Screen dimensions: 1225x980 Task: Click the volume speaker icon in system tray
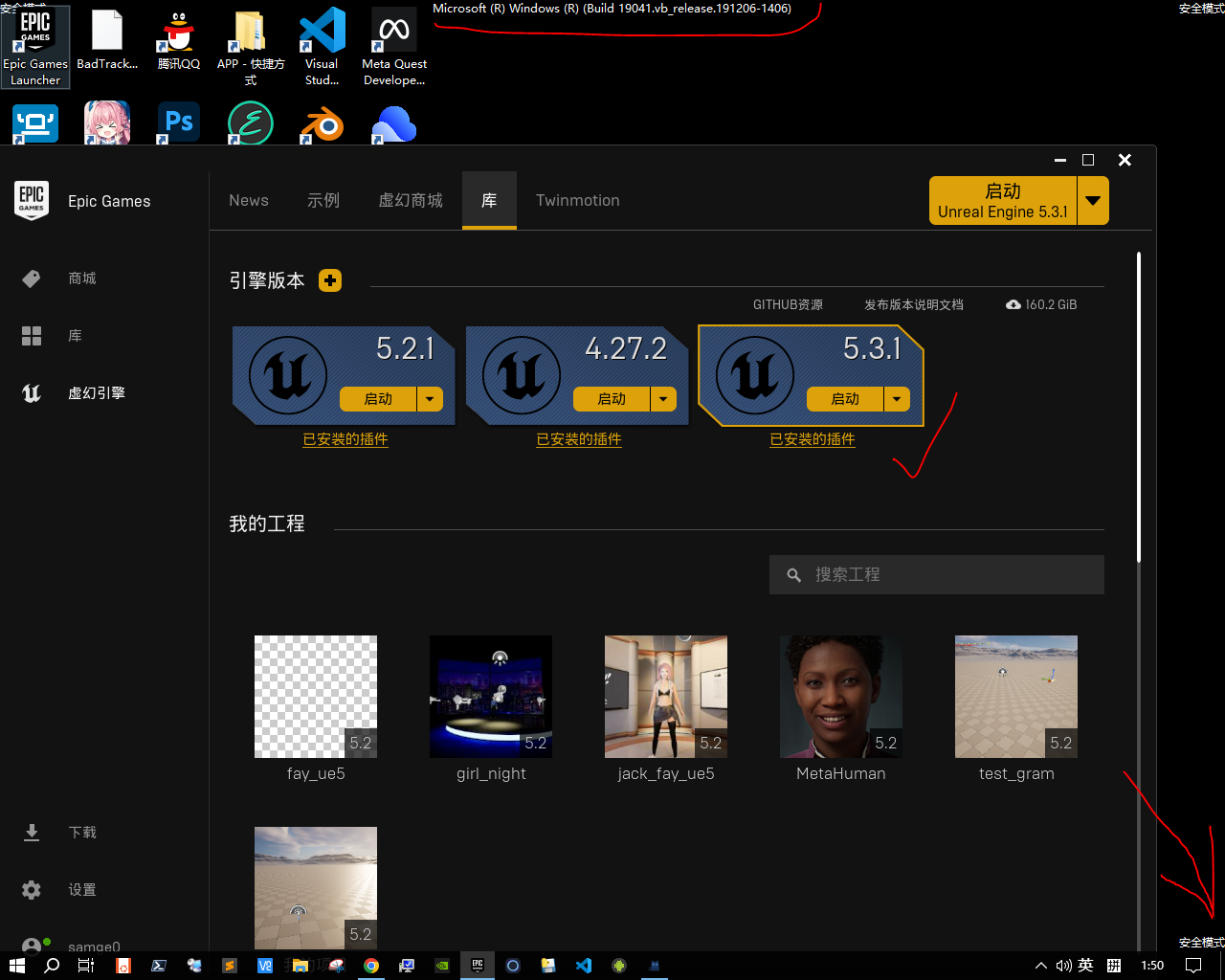[x=1063, y=966]
